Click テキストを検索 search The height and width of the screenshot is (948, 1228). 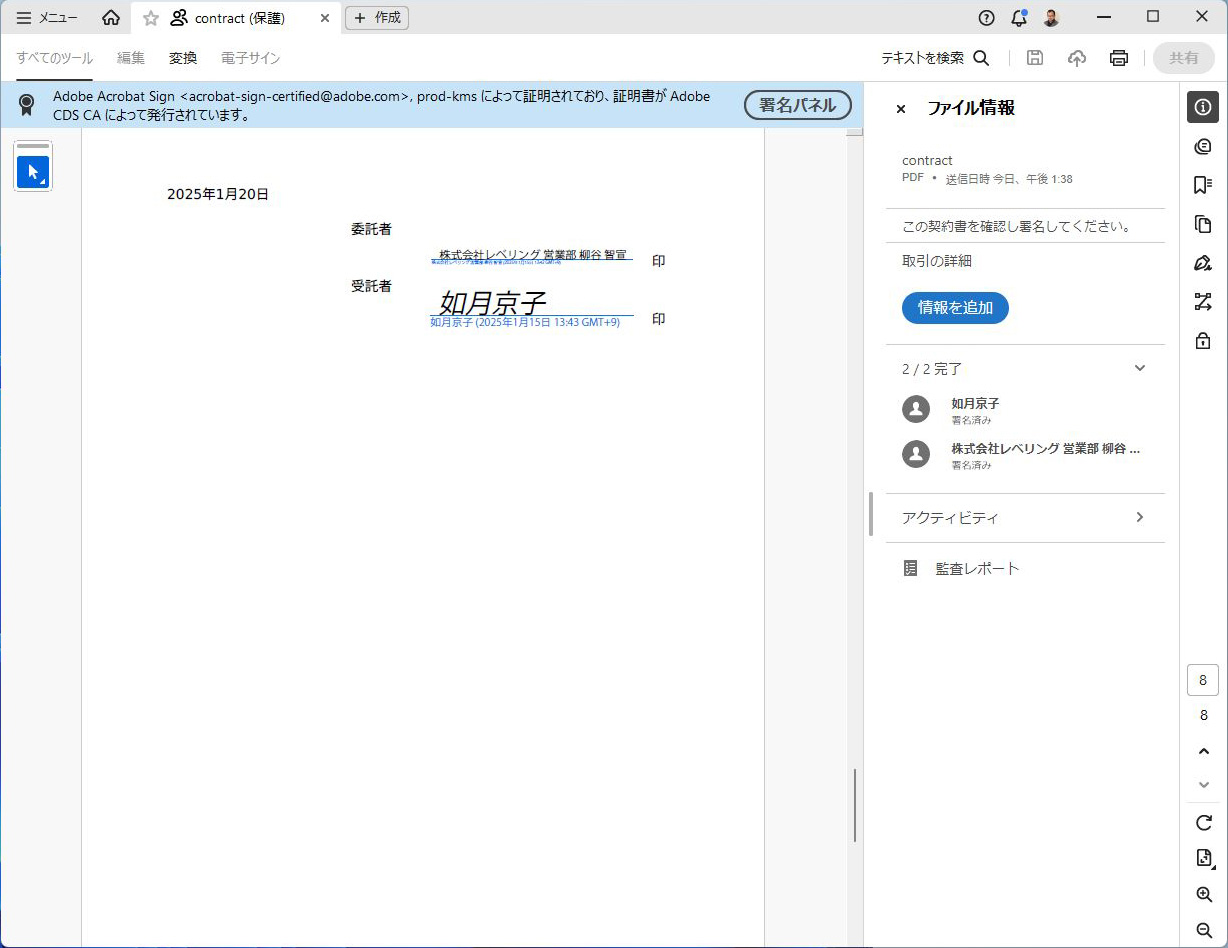pos(935,58)
